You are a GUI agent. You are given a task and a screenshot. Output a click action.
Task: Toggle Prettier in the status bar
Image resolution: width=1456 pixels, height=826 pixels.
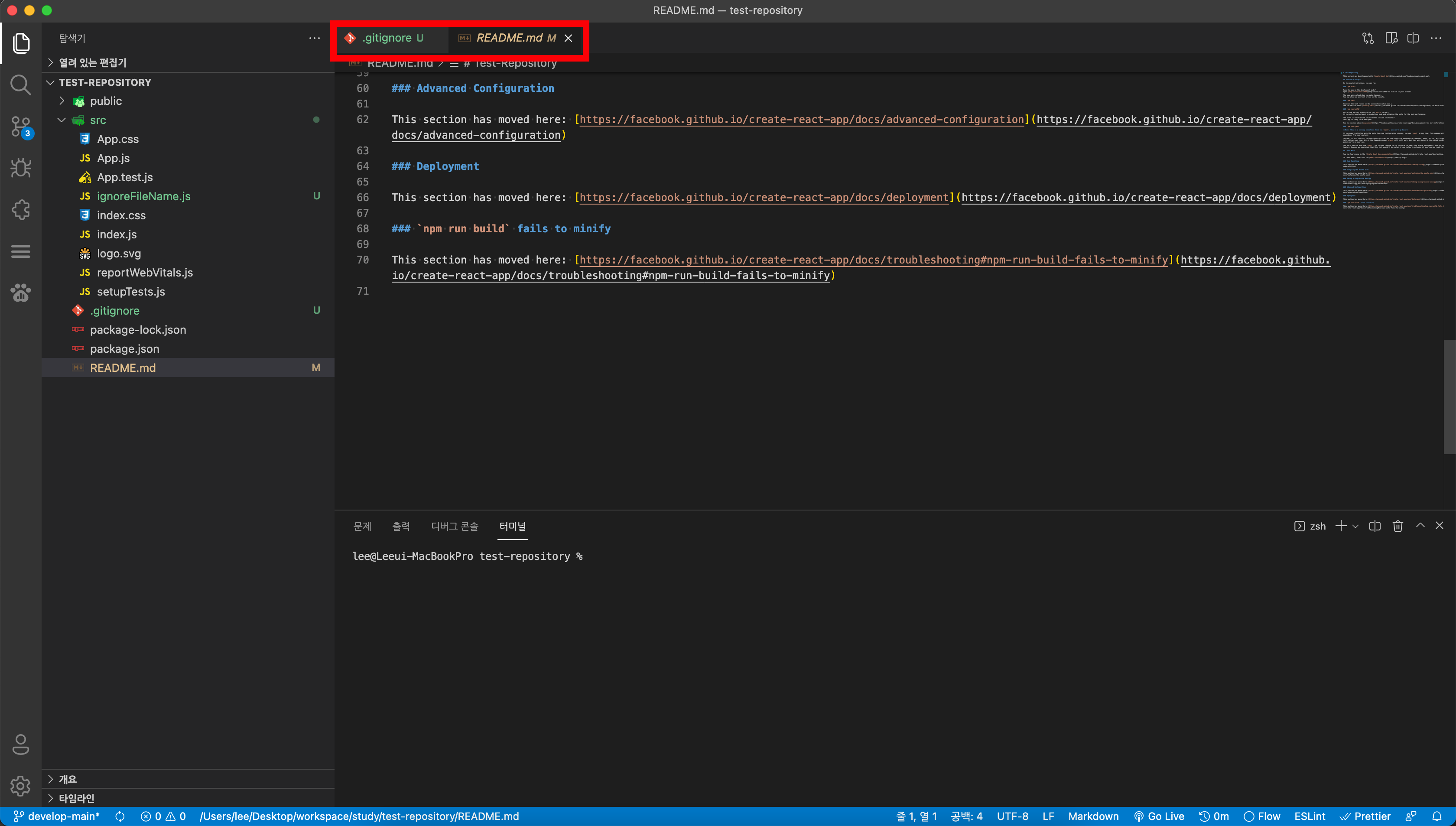[1366, 816]
